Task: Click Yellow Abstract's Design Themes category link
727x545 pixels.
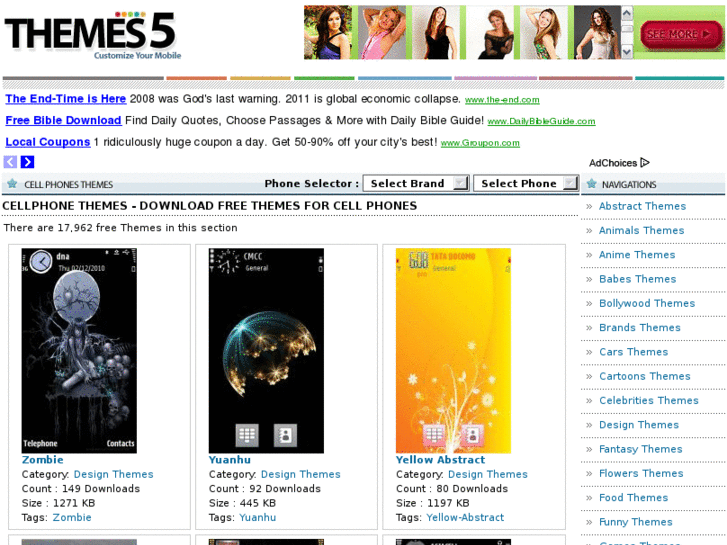Action: tap(488, 474)
